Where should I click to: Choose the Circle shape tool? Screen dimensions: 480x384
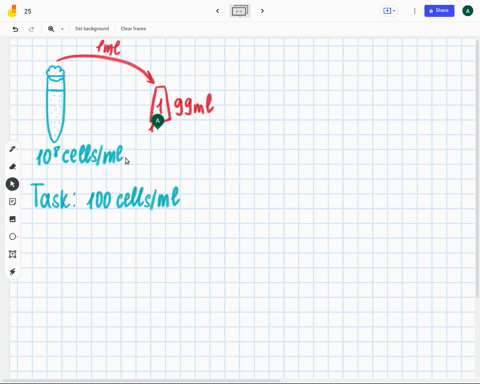pos(12,237)
